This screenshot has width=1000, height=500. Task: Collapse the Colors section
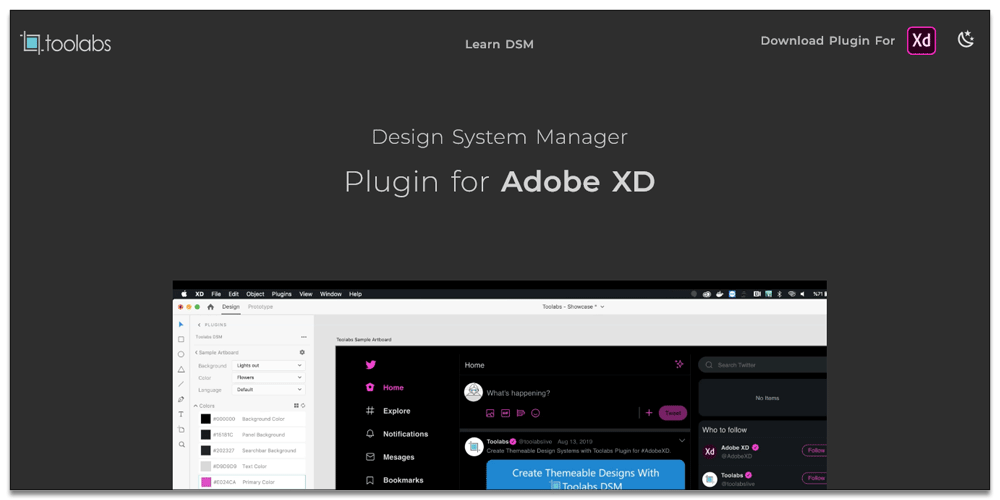tap(196, 406)
